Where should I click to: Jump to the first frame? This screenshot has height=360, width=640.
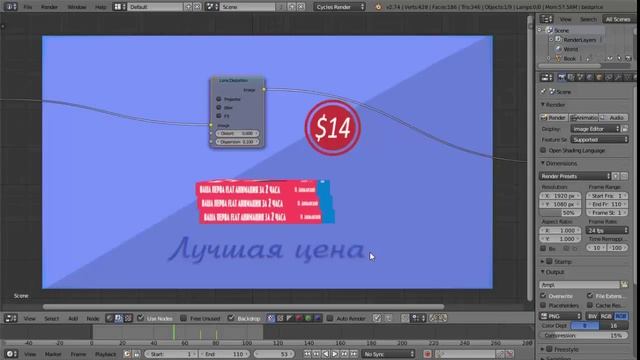pyautogui.click(x=307, y=354)
